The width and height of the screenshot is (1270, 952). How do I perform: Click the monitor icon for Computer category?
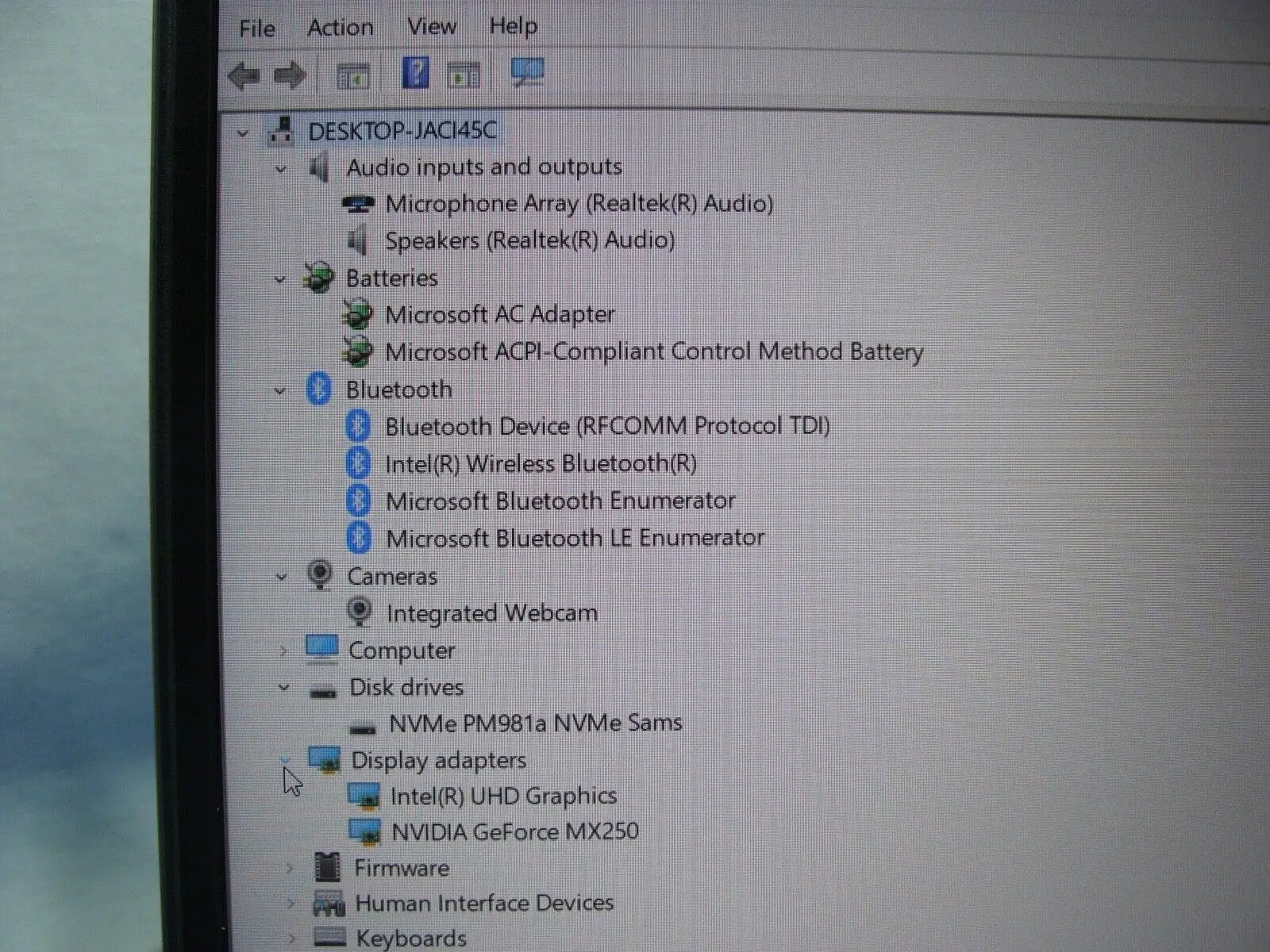tap(321, 649)
